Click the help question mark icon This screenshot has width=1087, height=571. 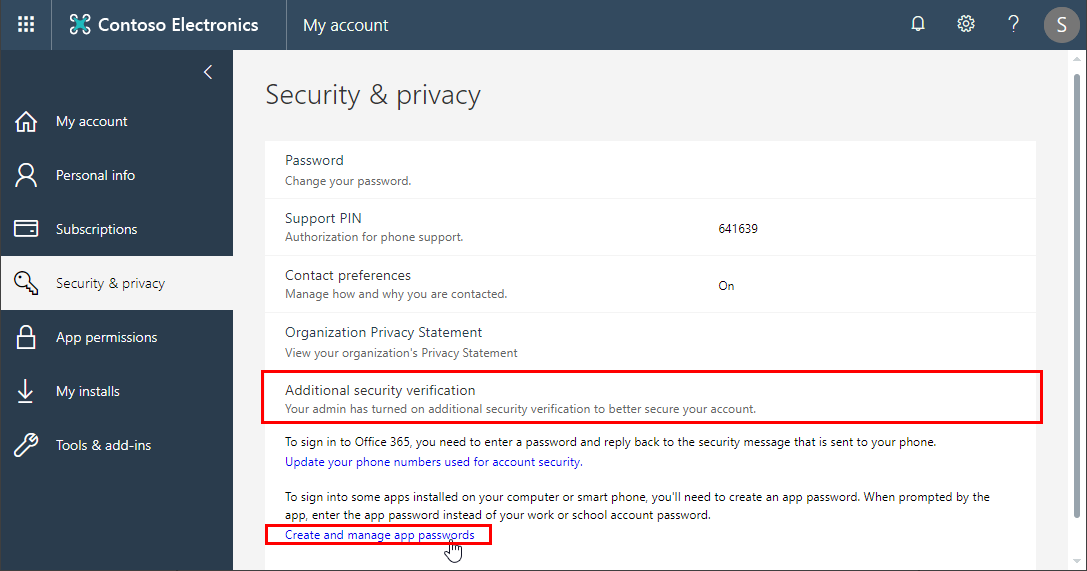(1014, 25)
